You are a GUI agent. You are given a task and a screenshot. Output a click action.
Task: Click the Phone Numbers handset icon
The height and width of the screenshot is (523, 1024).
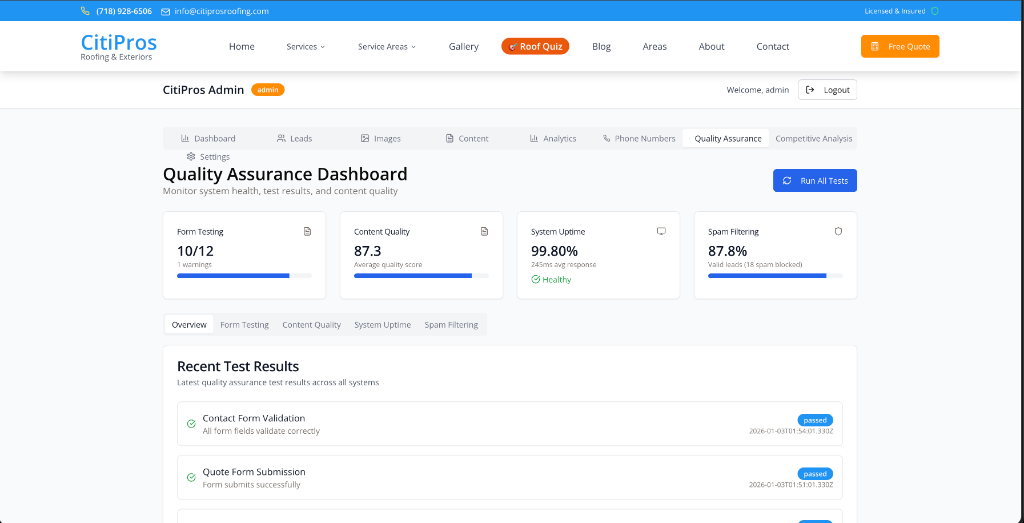(x=607, y=138)
